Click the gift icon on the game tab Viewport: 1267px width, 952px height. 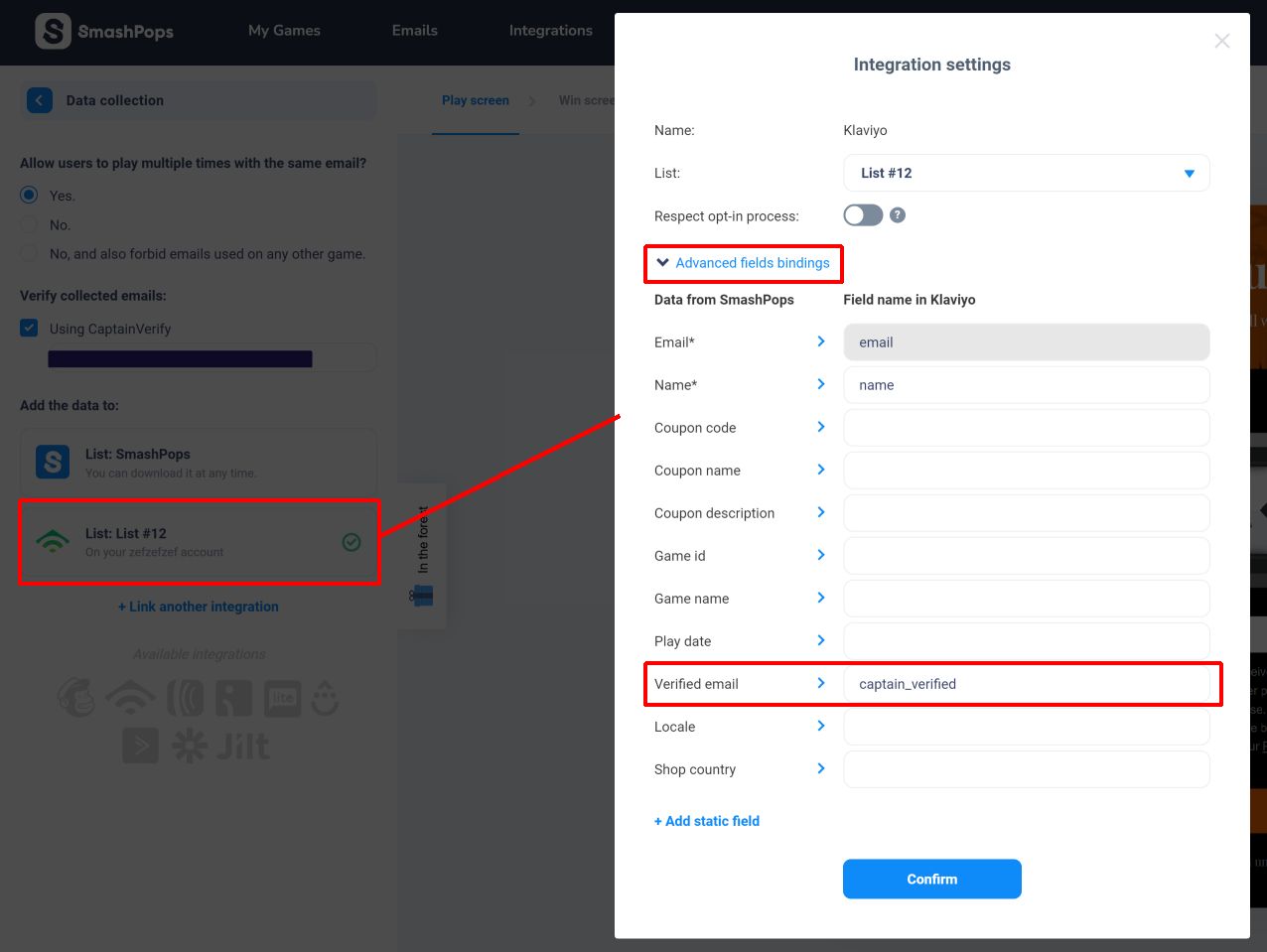point(421,595)
